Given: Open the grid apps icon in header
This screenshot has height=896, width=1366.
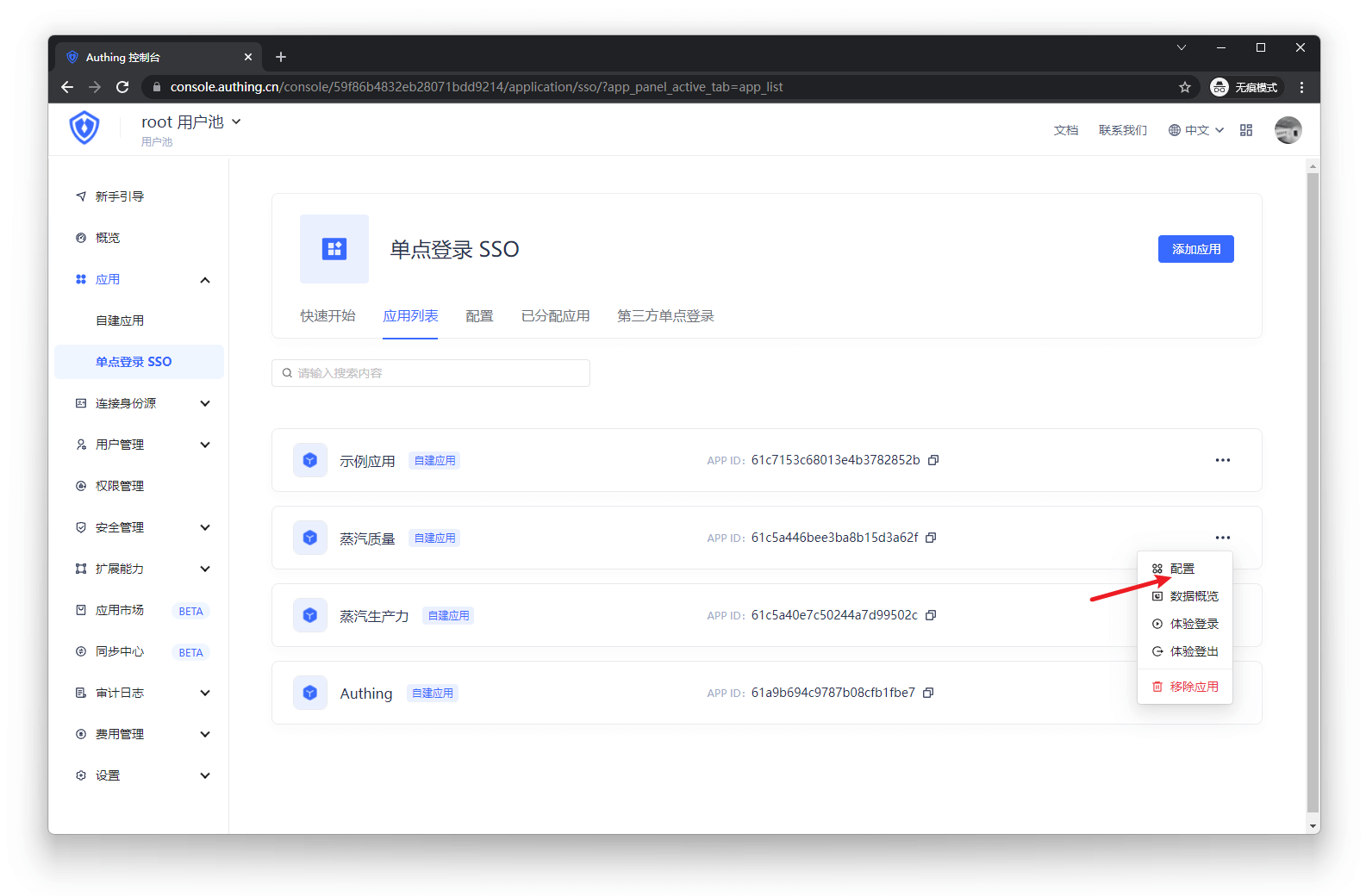Looking at the screenshot, I should click(x=1246, y=130).
